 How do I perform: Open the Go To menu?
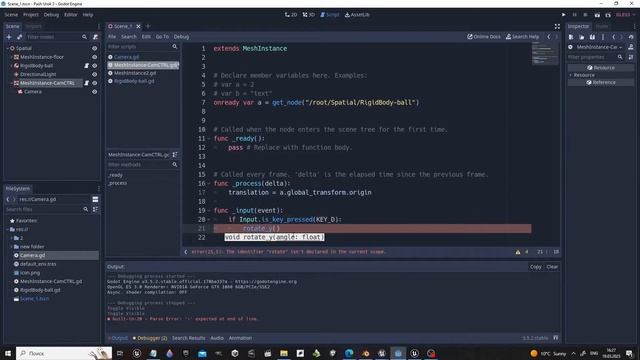pyautogui.click(x=162, y=37)
